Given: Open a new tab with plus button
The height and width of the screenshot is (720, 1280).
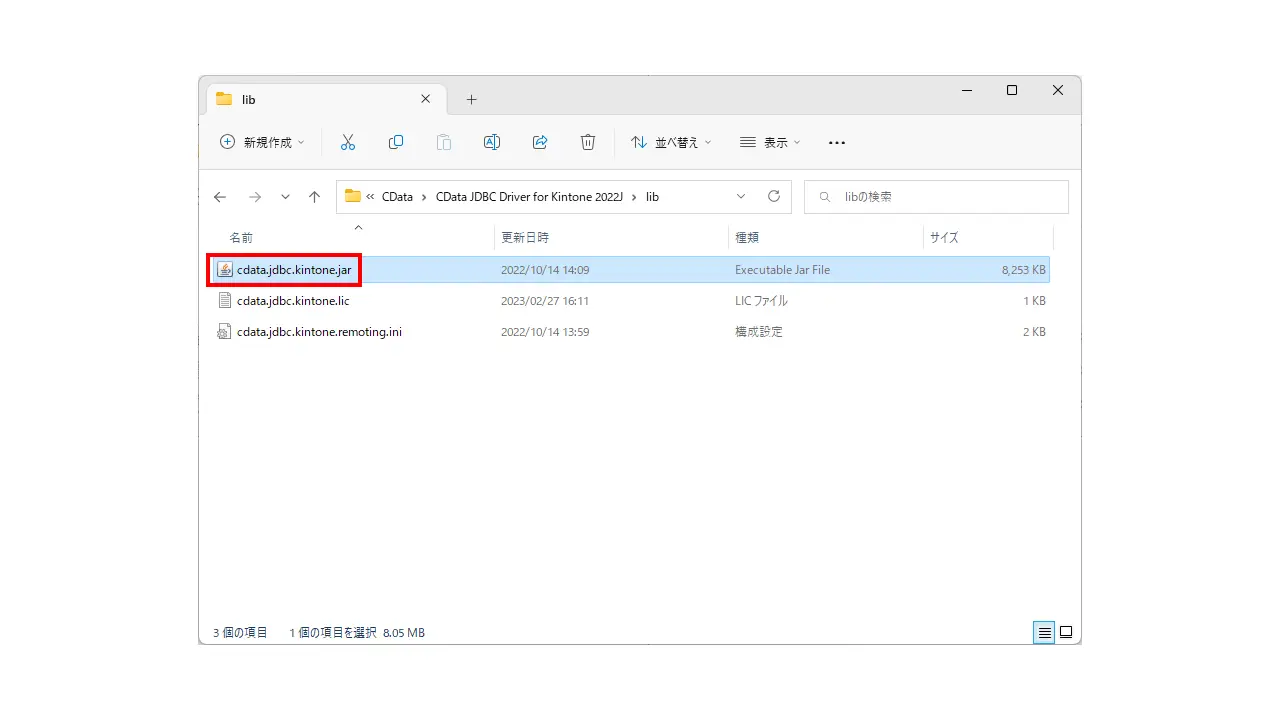Looking at the screenshot, I should point(472,99).
